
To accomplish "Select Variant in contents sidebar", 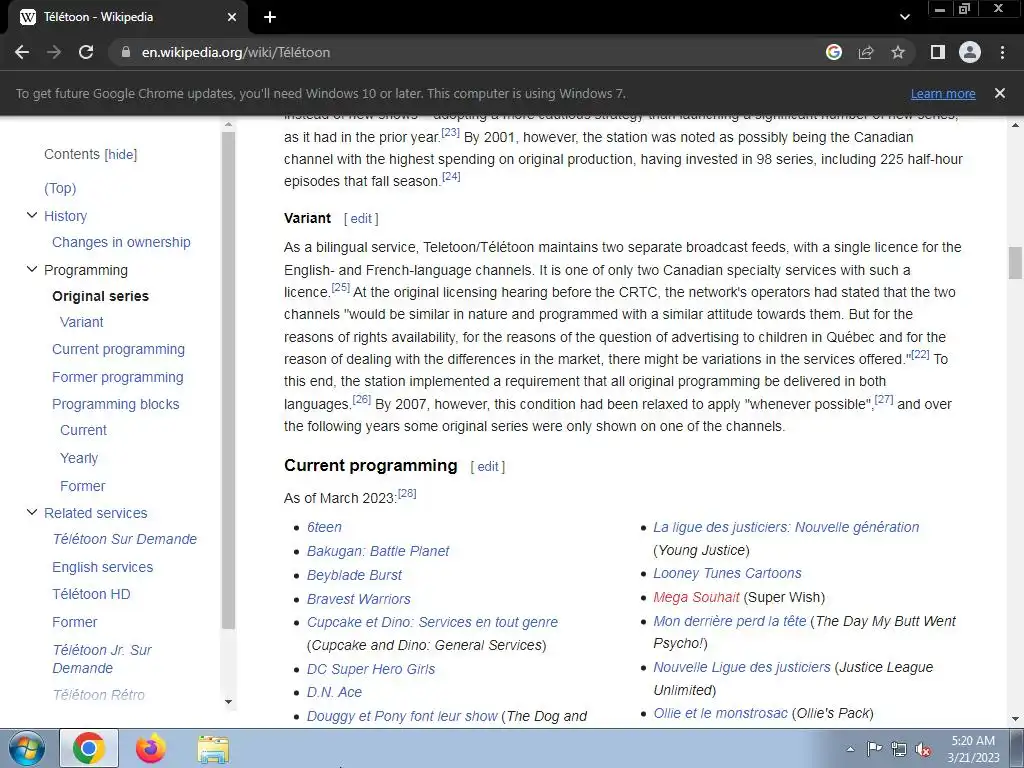I will point(82,322).
